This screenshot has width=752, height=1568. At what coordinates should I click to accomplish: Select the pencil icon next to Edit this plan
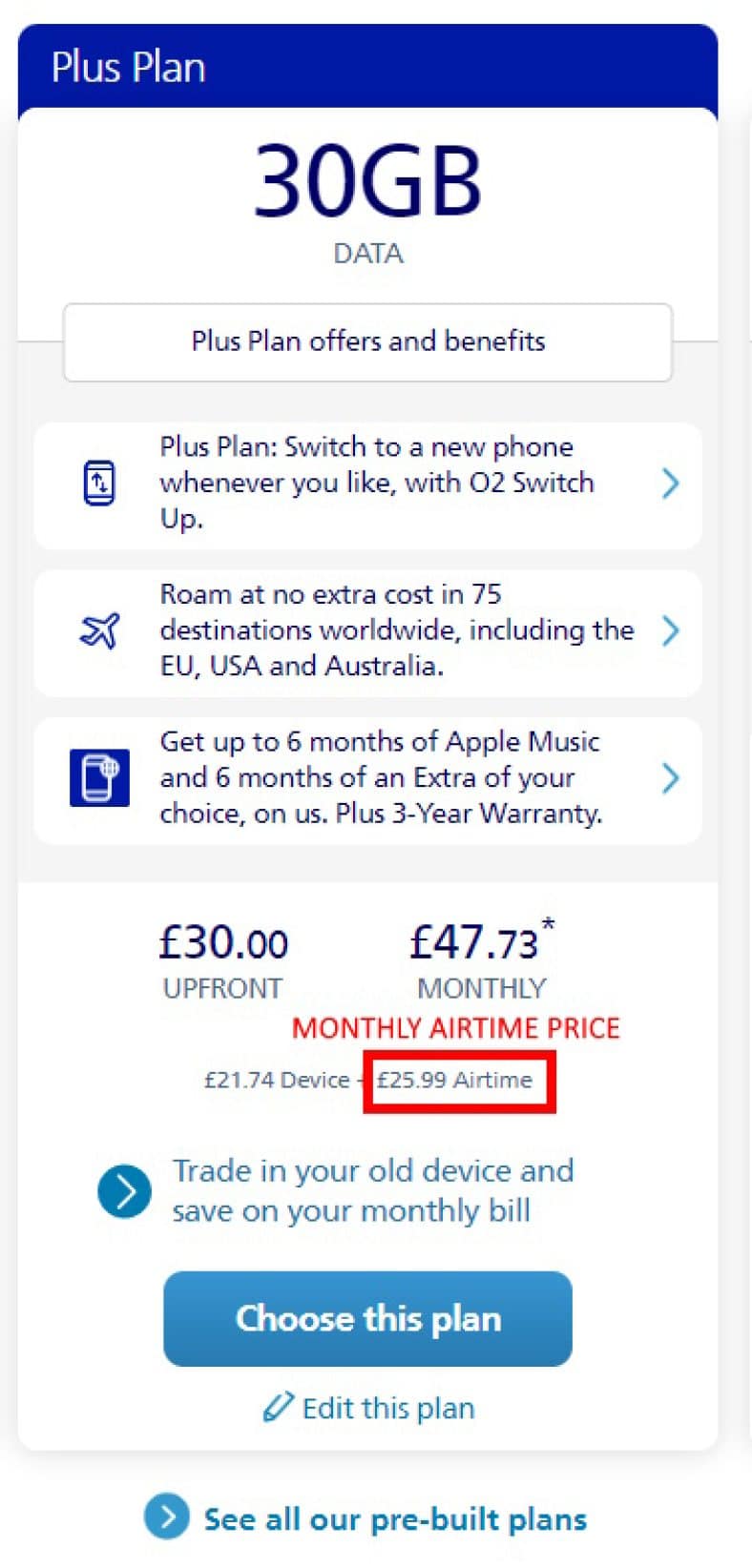(x=278, y=1407)
